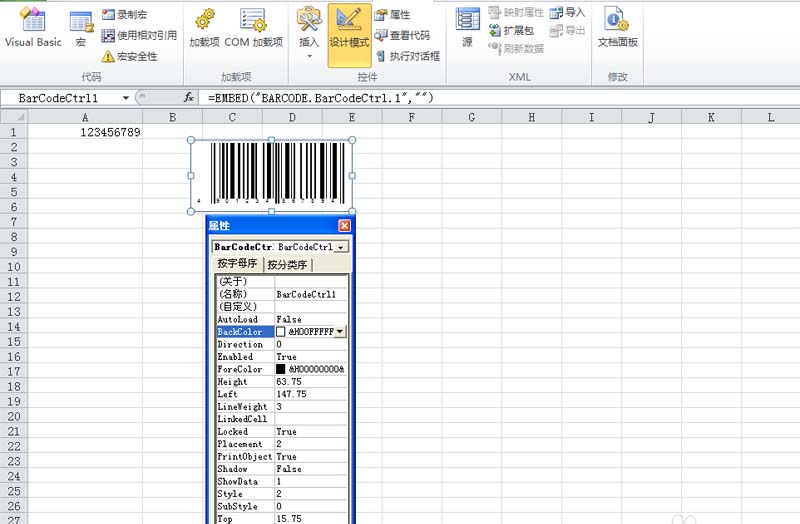Click 导出 XML export
The width and height of the screenshot is (800, 524).
point(567,31)
